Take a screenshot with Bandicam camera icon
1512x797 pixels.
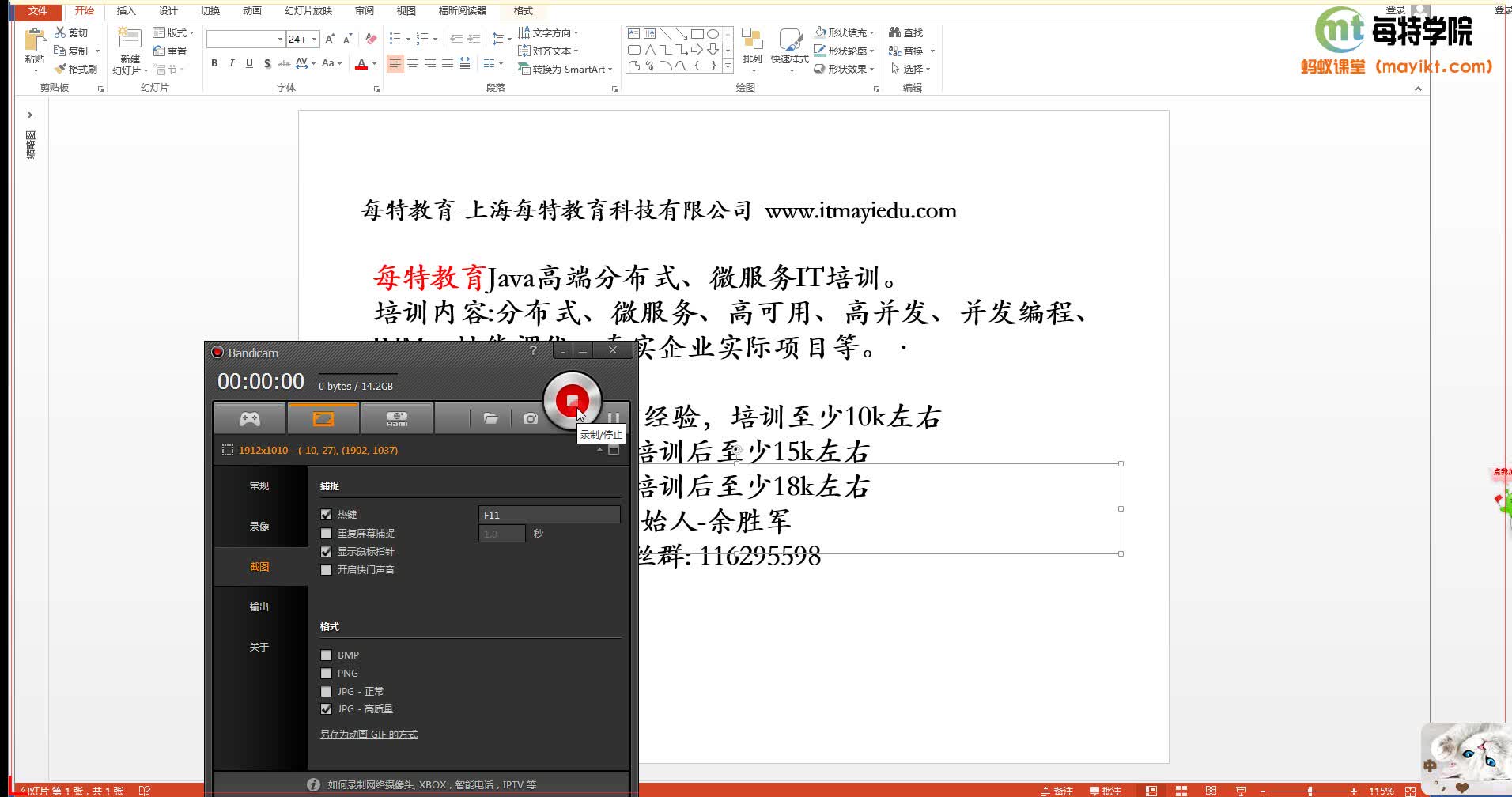point(531,418)
